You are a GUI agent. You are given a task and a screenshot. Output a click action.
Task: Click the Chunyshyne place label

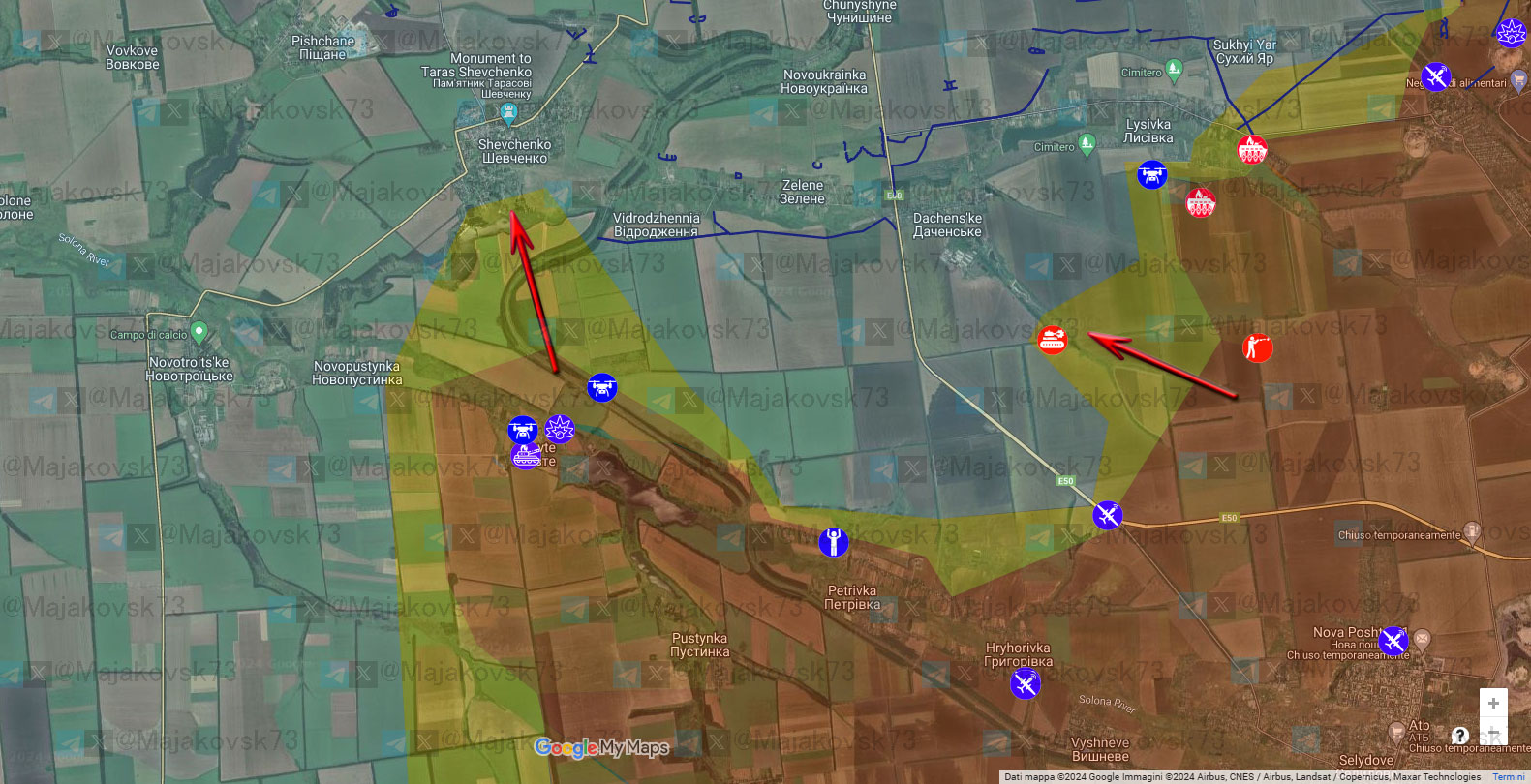point(858,11)
